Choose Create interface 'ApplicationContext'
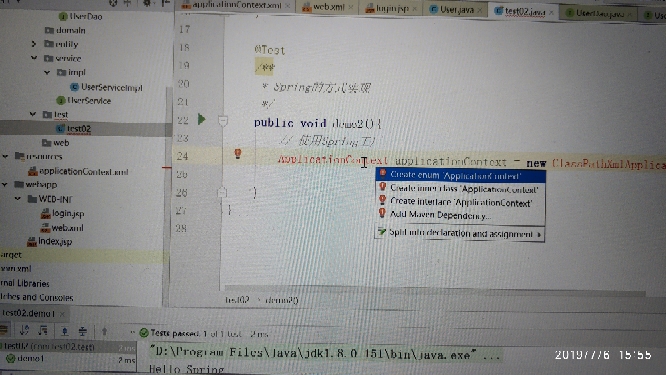The height and width of the screenshot is (375, 666). [x=460, y=202]
